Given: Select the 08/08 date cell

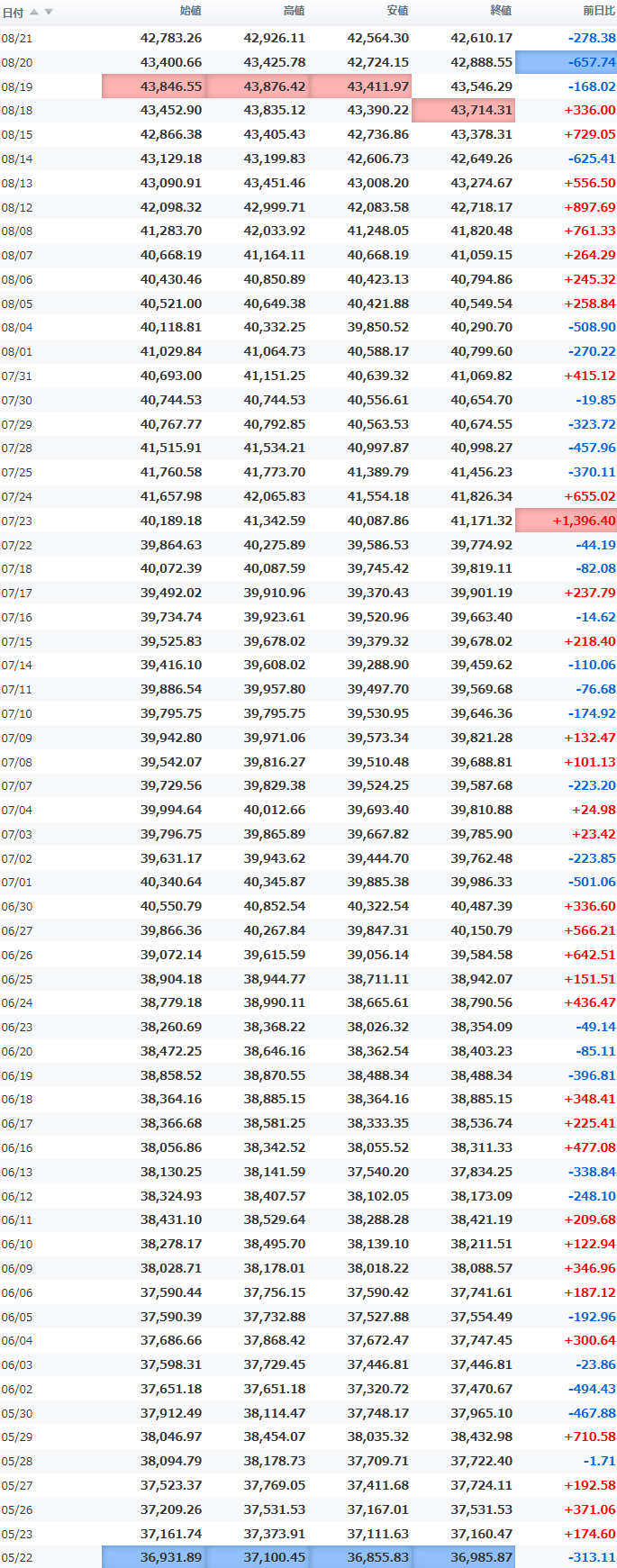Looking at the screenshot, I should 16,231.
